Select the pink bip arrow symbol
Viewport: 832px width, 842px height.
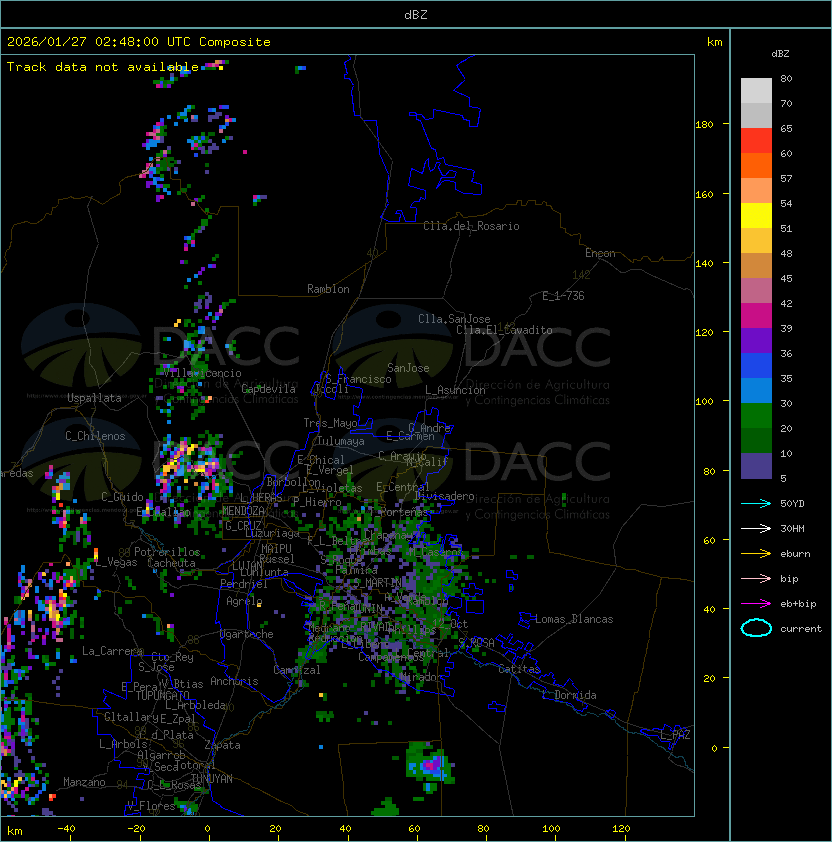(x=756, y=578)
